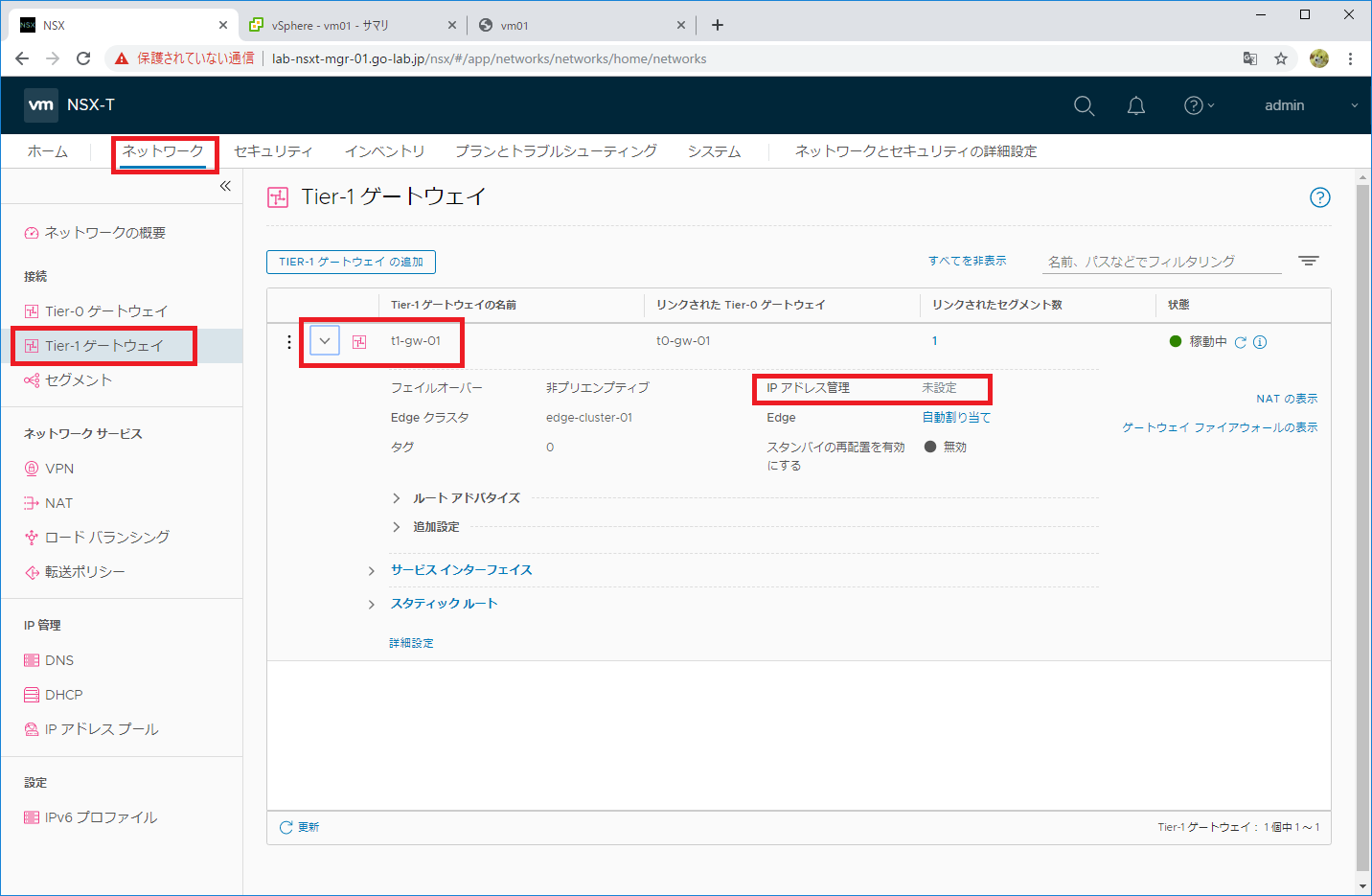Open the notifications bell icon

1135,105
